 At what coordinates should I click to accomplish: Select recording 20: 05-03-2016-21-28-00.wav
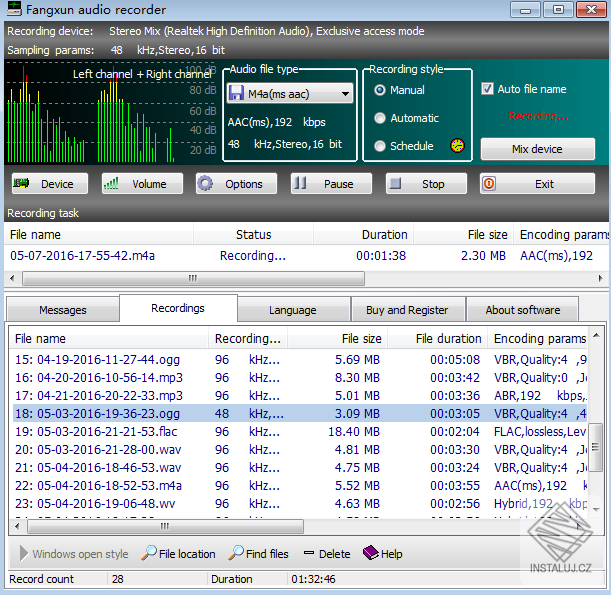coord(300,450)
